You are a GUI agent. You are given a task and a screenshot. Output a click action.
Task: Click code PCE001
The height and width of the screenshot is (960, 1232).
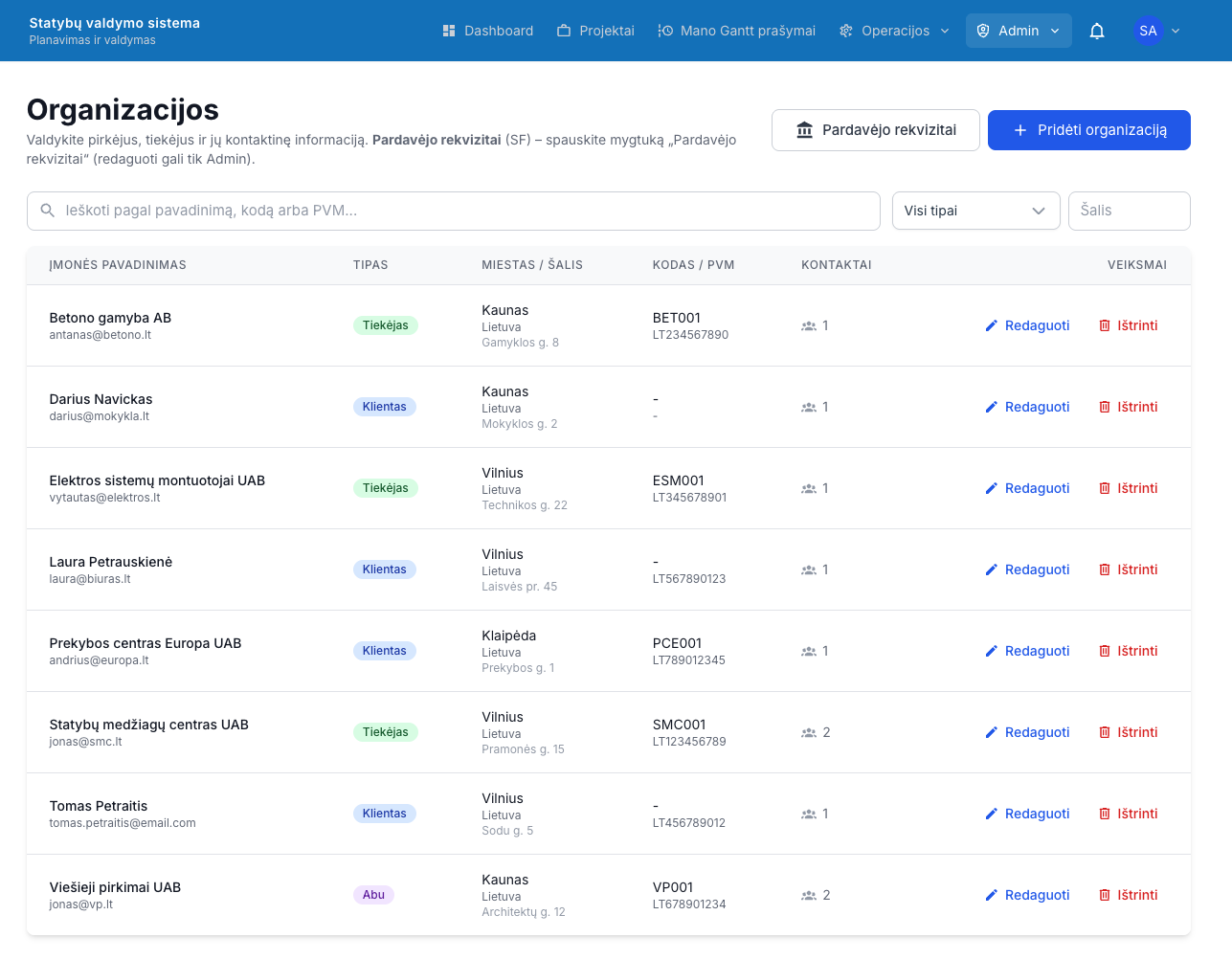pos(677,643)
